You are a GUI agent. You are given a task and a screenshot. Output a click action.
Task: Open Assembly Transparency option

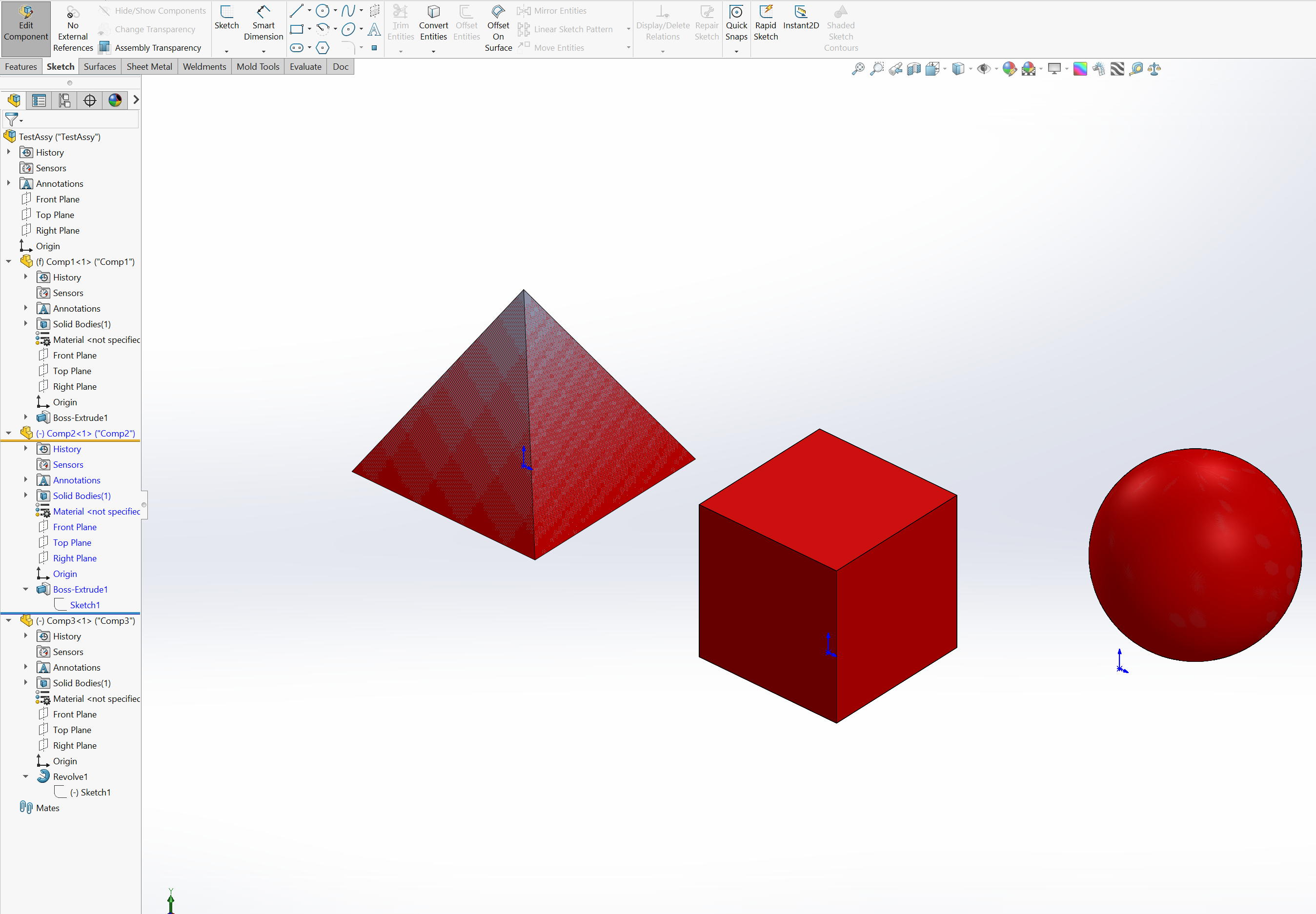(x=150, y=47)
